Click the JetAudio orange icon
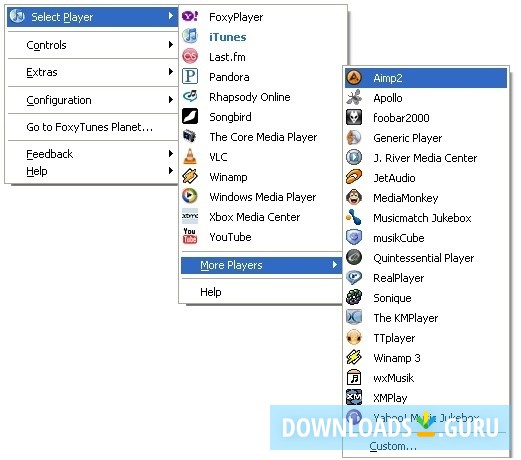 354,177
